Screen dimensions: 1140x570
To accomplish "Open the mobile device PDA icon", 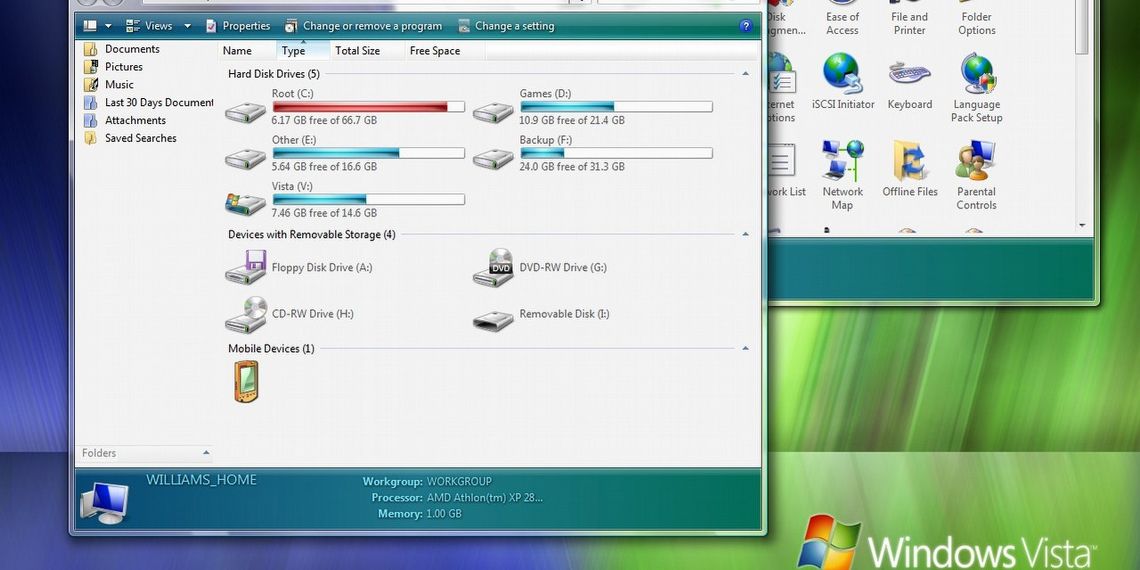I will pyautogui.click(x=246, y=381).
